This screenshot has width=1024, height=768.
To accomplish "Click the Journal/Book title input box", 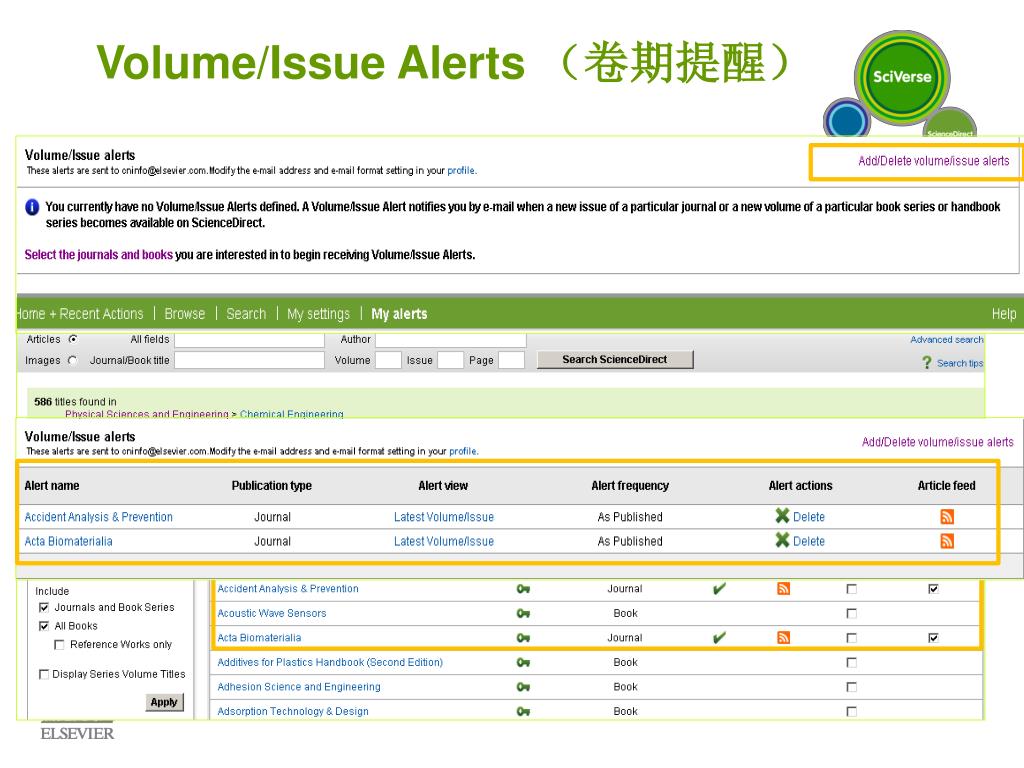I will pyautogui.click(x=249, y=360).
